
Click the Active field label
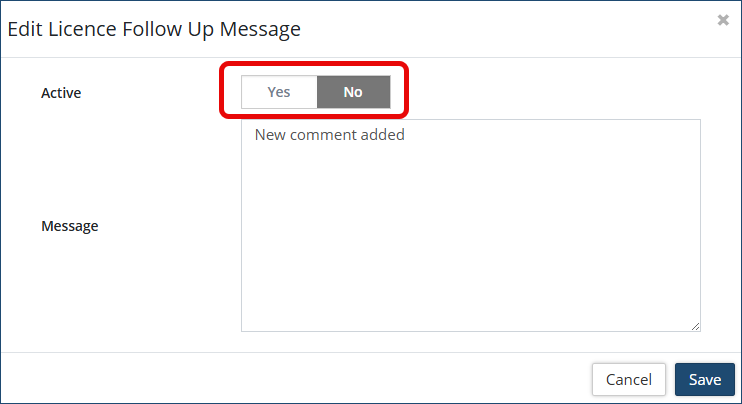[x=61, y=93]
